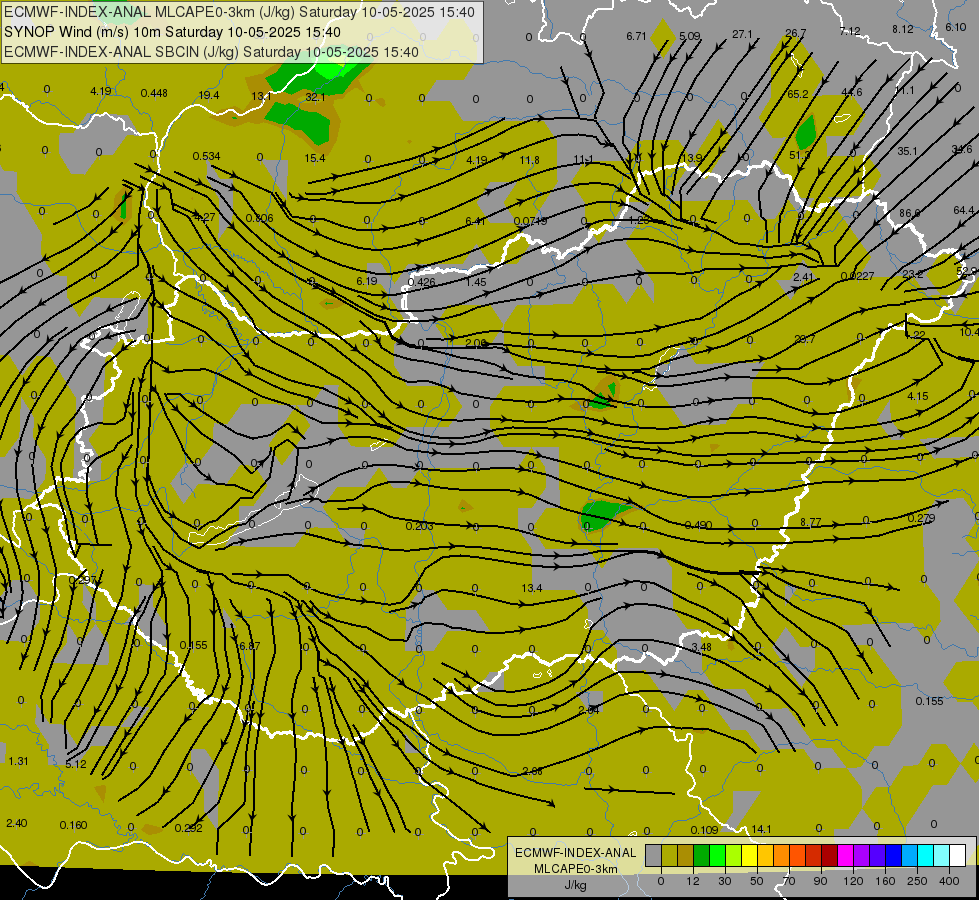
Task: Click the map value '14.1'
Action: click(761, 829)
